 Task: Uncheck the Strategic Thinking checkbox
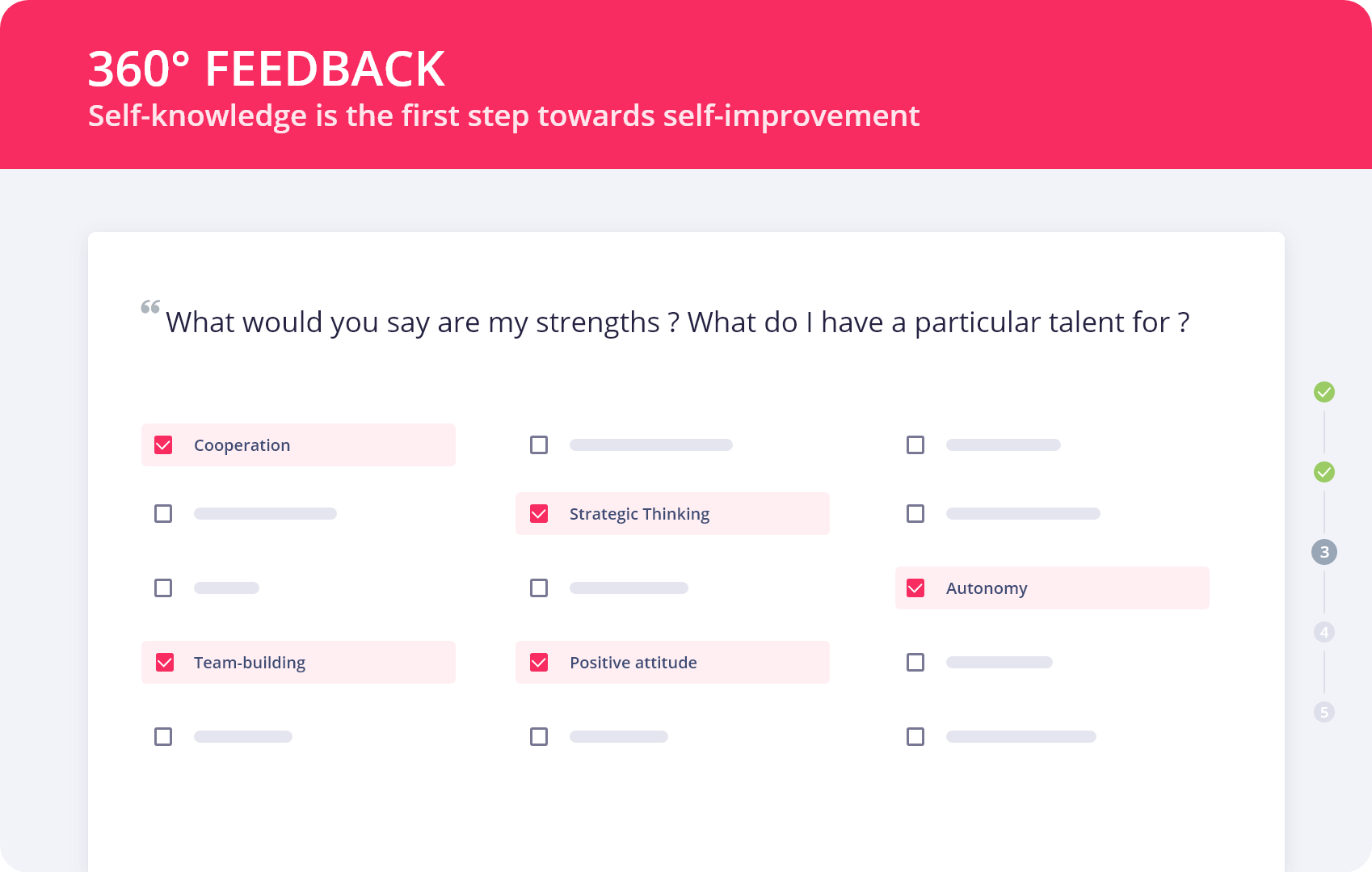click(x=539, y=514)
